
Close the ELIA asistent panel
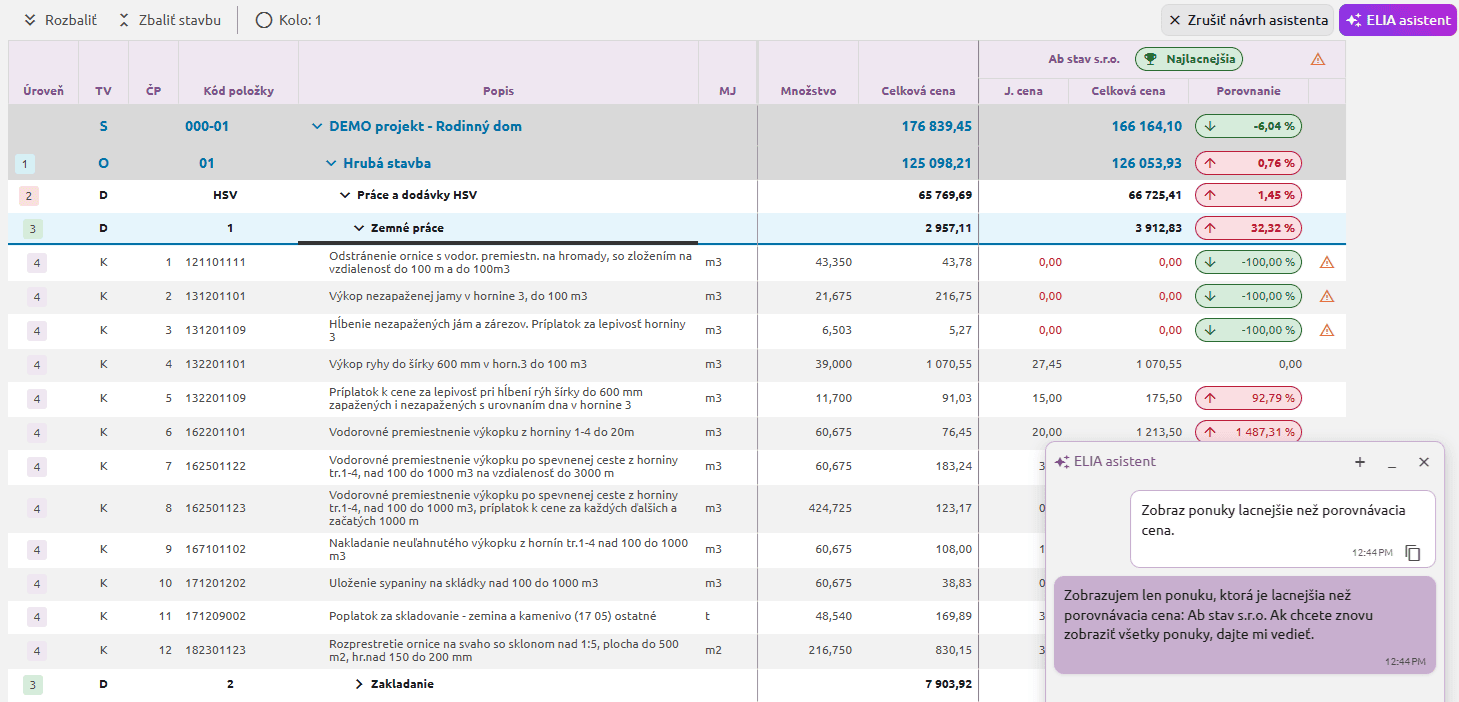1424,462
